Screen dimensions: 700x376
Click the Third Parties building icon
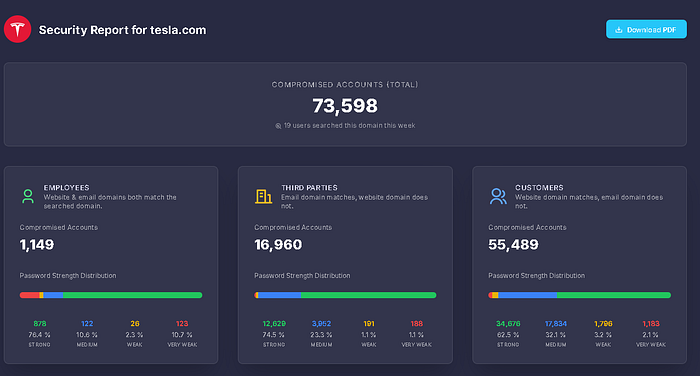tap(263, 196)
